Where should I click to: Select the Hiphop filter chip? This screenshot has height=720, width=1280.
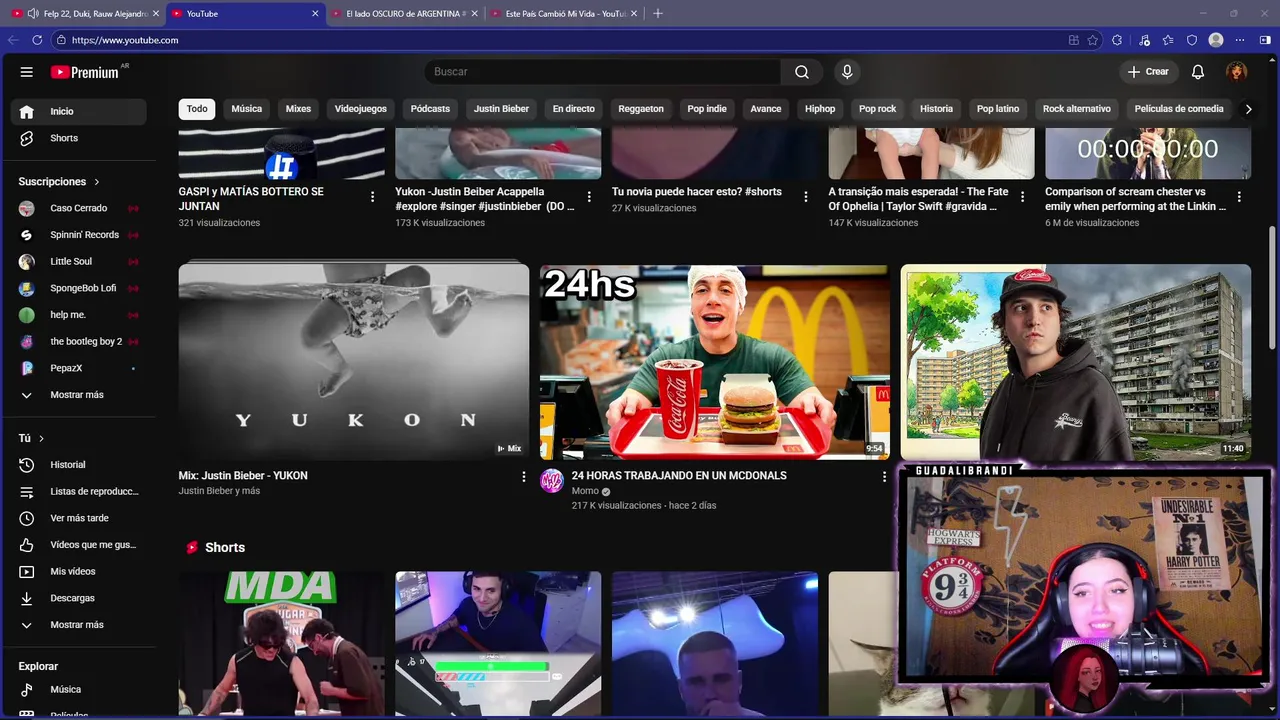pos(820,109)
